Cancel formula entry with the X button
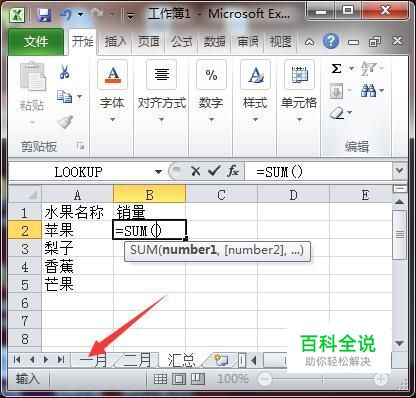 pyautogui.click(x=196, y=172)
